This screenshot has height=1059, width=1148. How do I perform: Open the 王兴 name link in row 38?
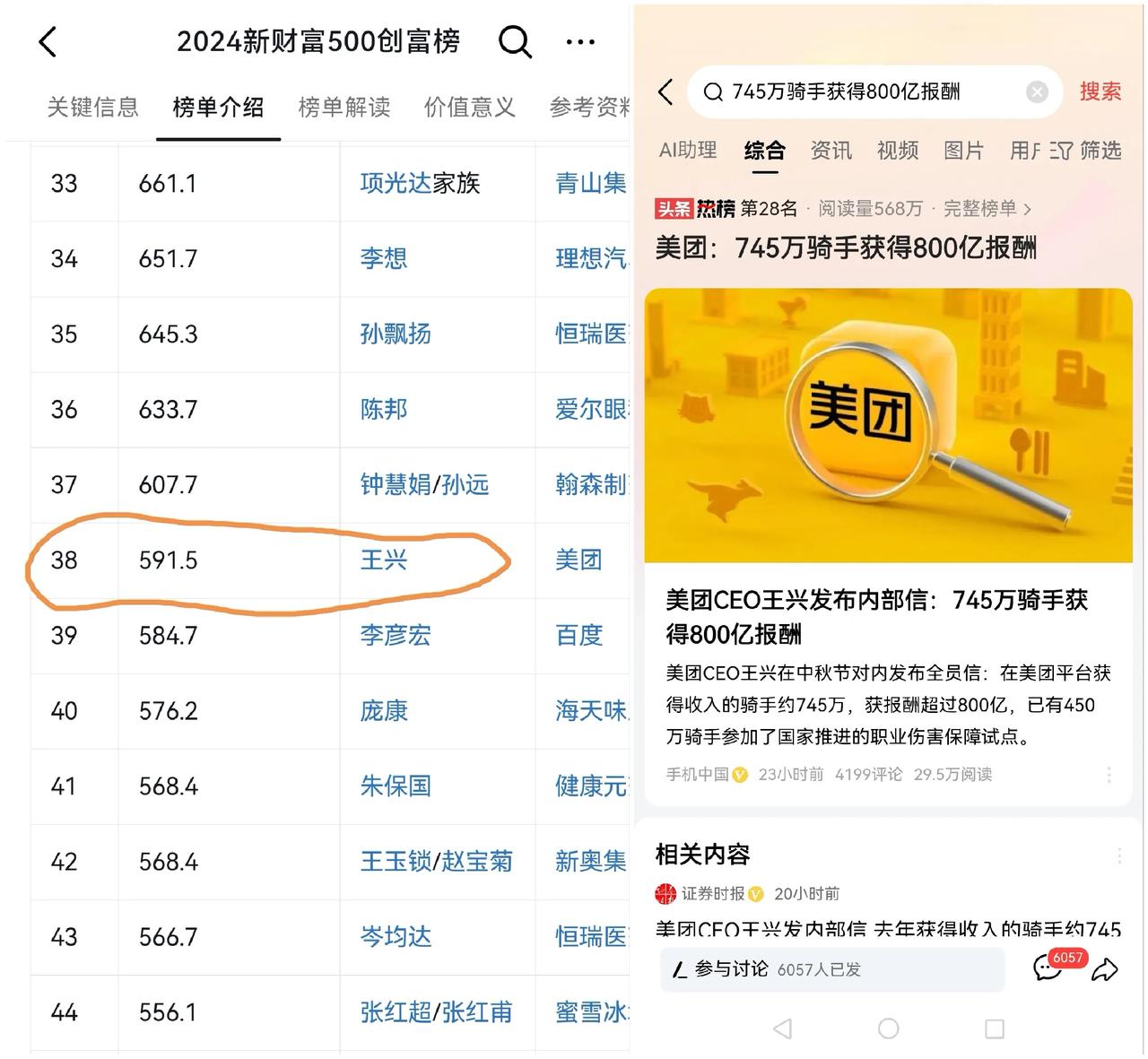(384, 560)
